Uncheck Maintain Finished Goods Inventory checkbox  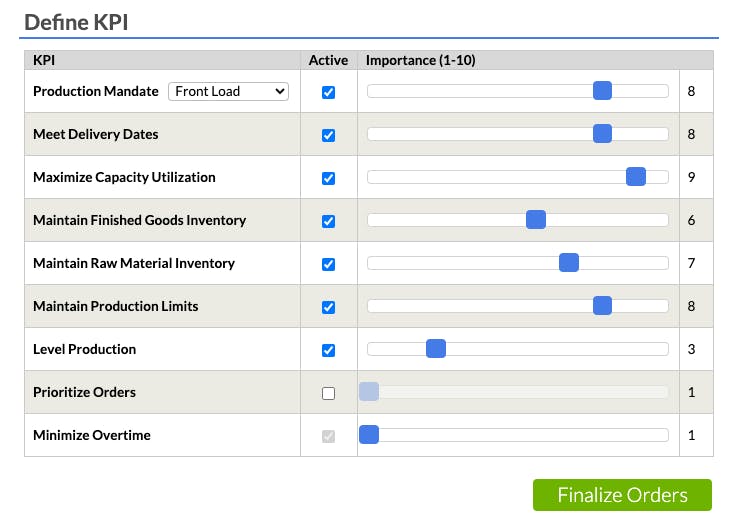tap(328, 221)
